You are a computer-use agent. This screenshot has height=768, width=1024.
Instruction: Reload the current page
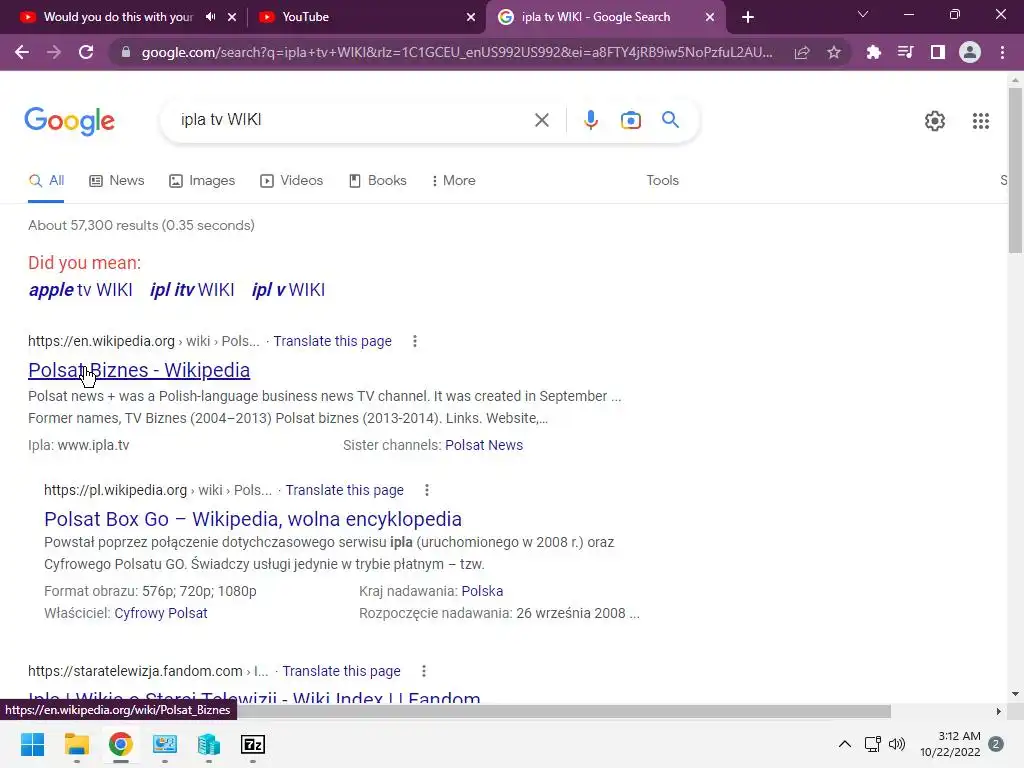[x=86, y=52]
